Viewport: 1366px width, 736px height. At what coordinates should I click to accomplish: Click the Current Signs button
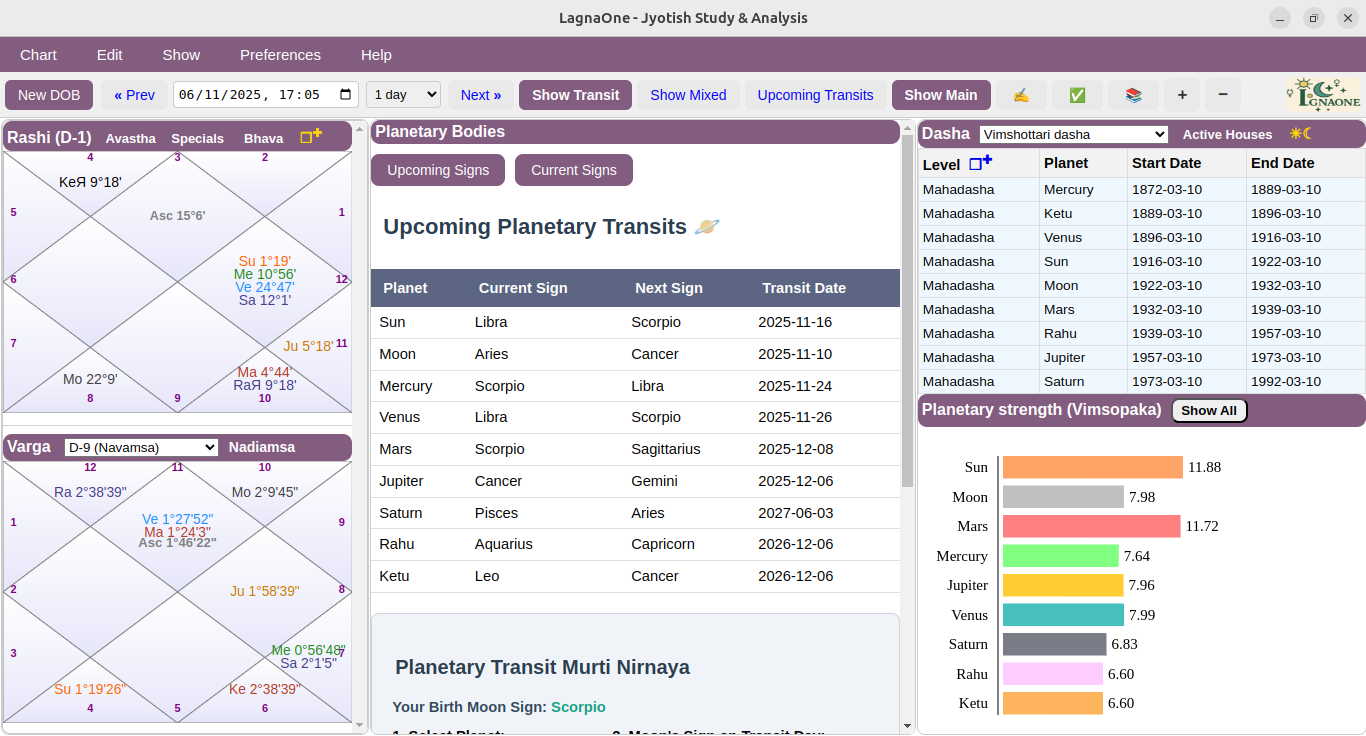pos(574,170)
